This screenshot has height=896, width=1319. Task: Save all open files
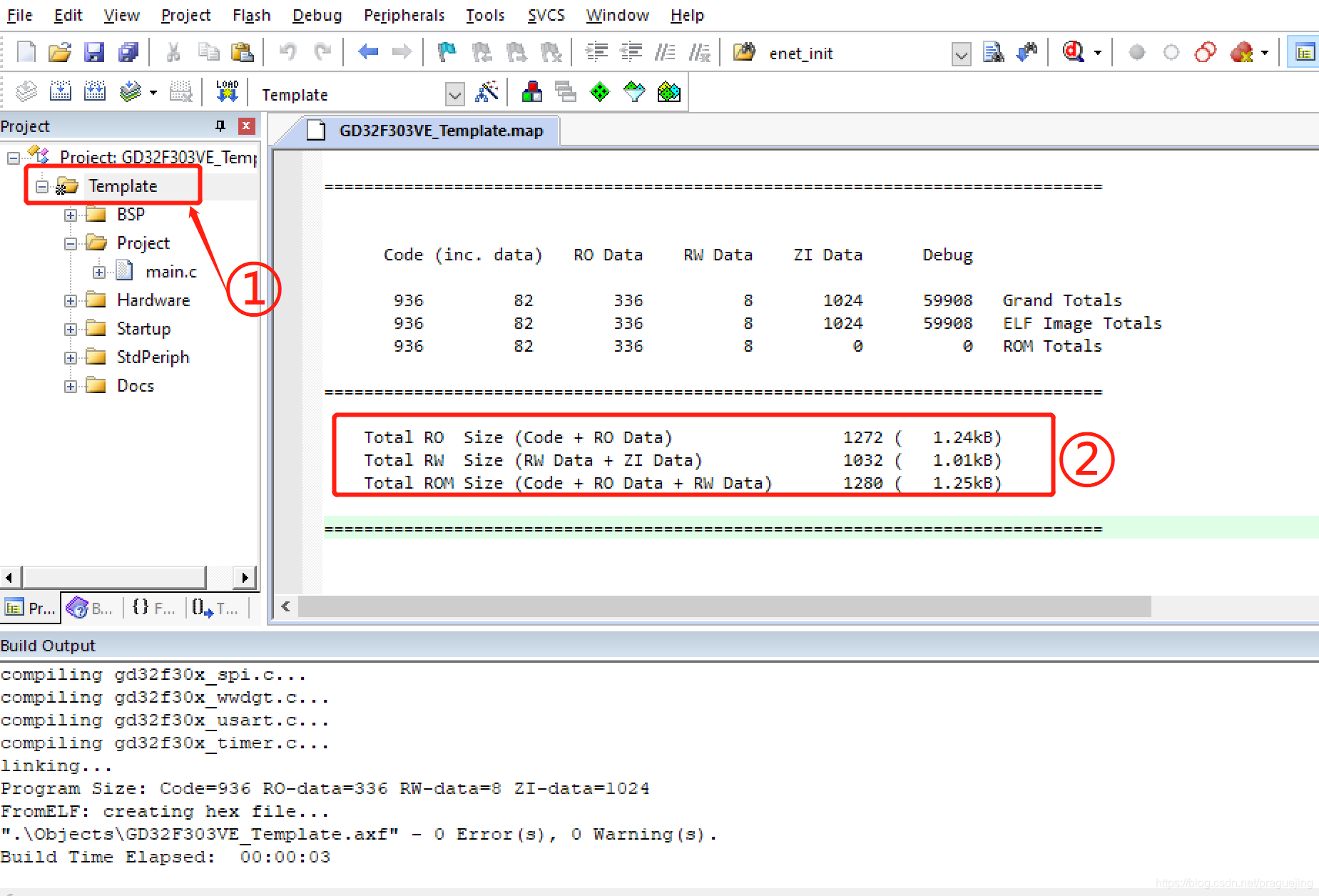coord(129,53)
